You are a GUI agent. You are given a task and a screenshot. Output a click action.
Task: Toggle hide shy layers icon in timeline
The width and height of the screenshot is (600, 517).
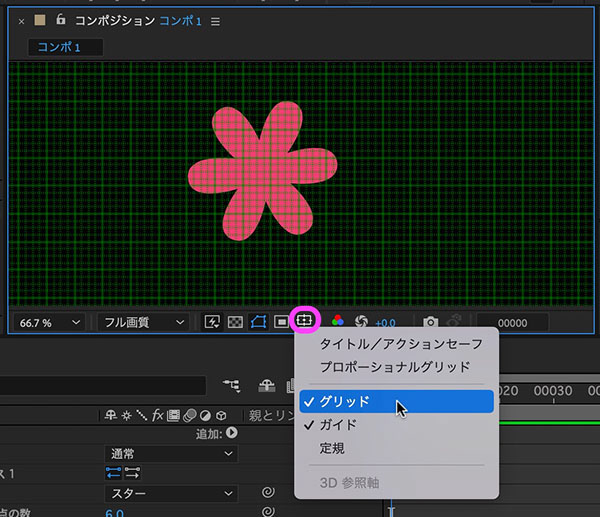pyautogui.click(x=267, y=386)
